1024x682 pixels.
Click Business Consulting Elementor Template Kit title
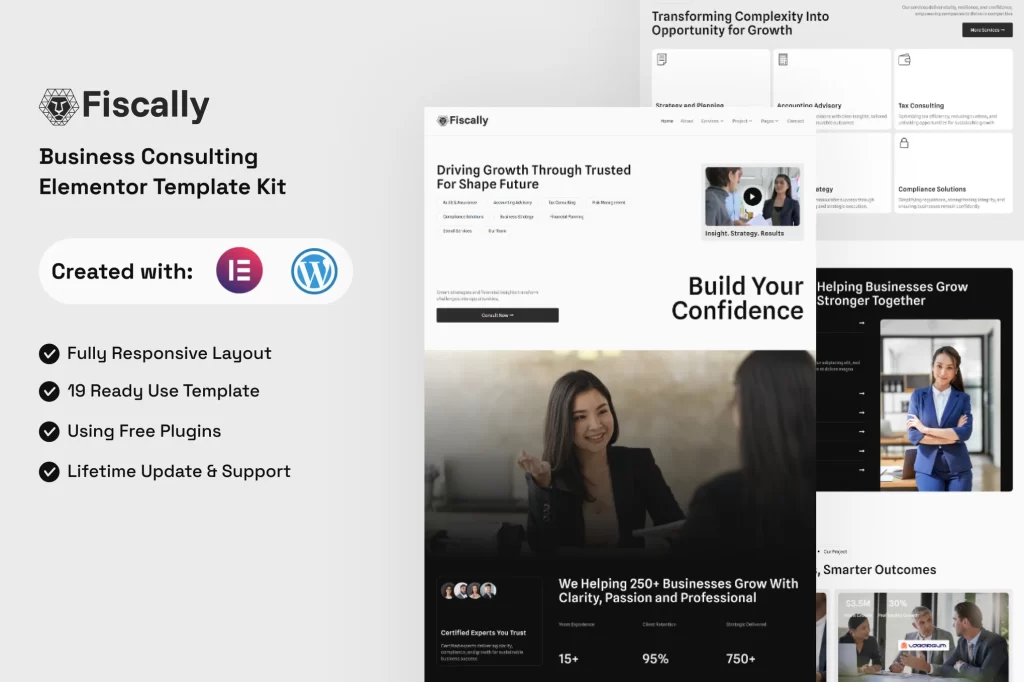click(162, 172)
